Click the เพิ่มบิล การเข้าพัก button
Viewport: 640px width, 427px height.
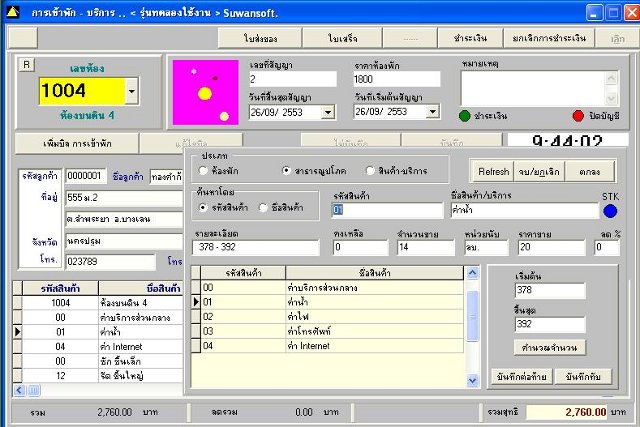click(77, 144)
